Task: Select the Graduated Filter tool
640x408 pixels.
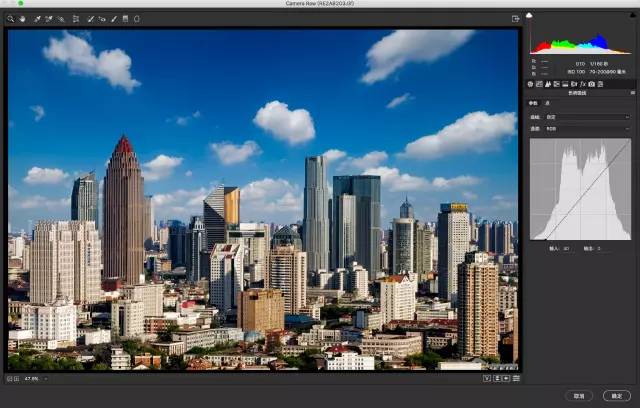Action: click(x=125, y=18)
